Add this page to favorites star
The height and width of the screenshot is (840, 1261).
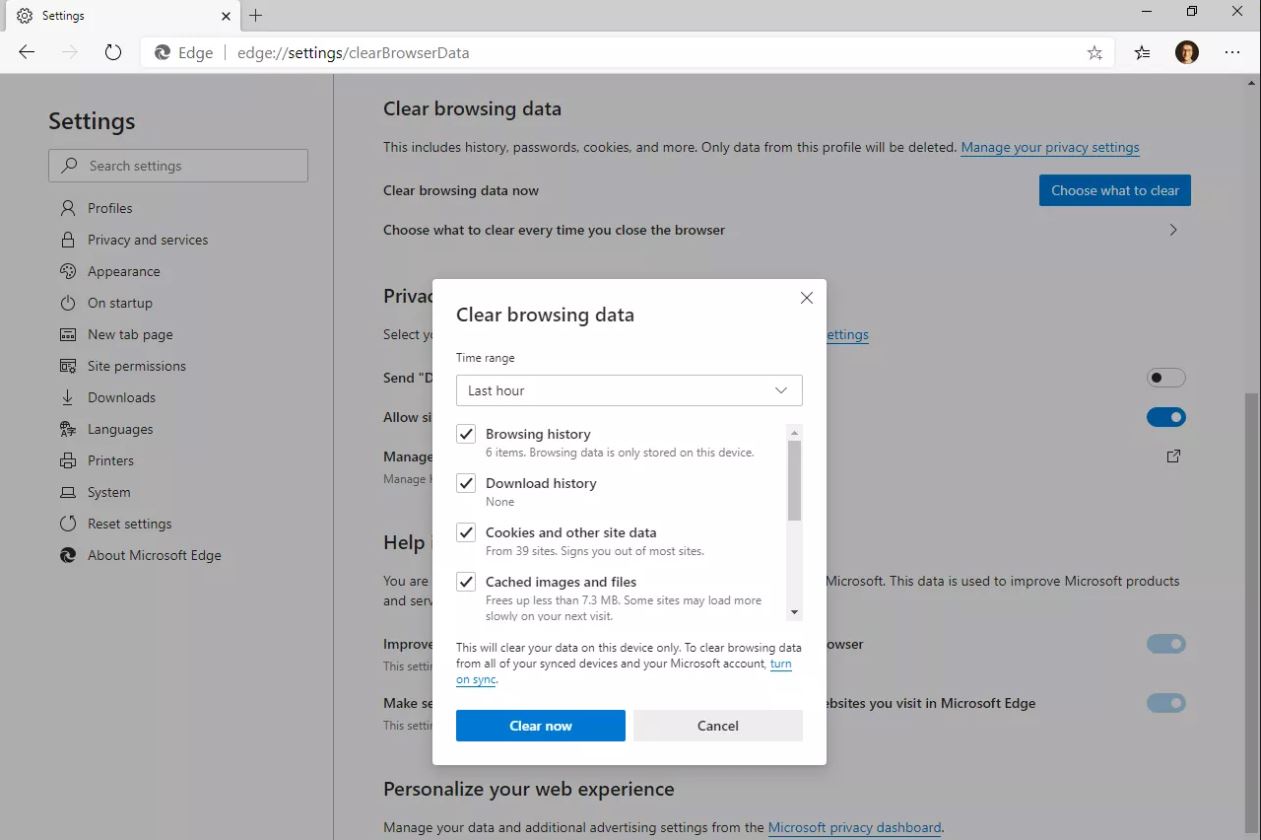1094,53
